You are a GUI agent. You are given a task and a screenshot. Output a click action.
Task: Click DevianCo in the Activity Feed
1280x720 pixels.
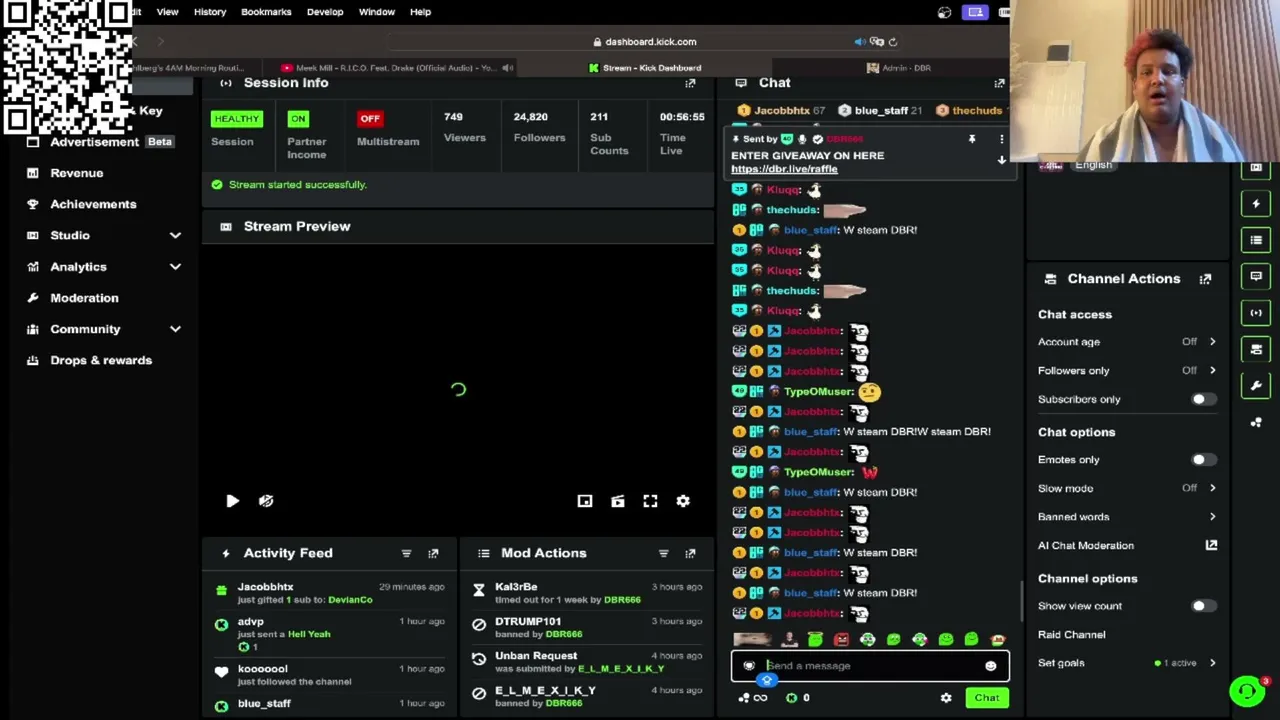350,600
